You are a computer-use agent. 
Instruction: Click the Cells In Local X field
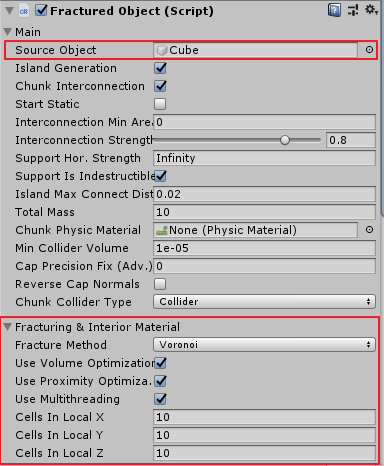pyautogui.click(x=264, y=417)
